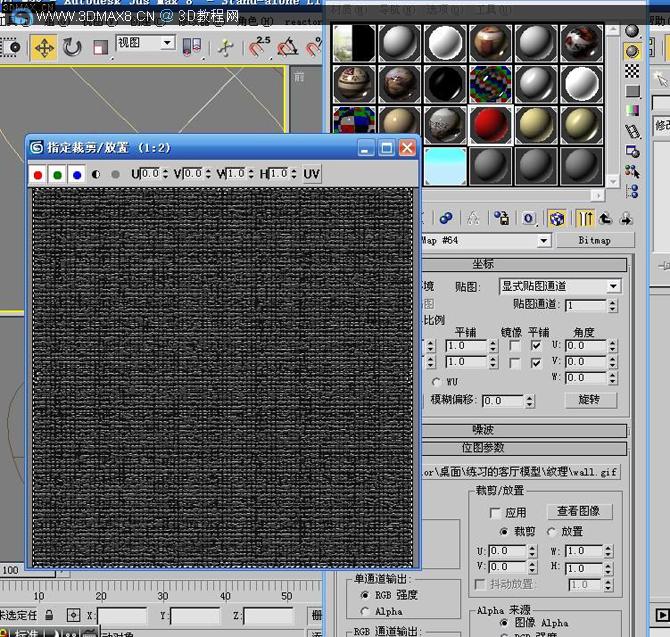Click the 贴图通道 spinner arrows
This screenshot has width=670, height=637.
(x=612, y=305)
